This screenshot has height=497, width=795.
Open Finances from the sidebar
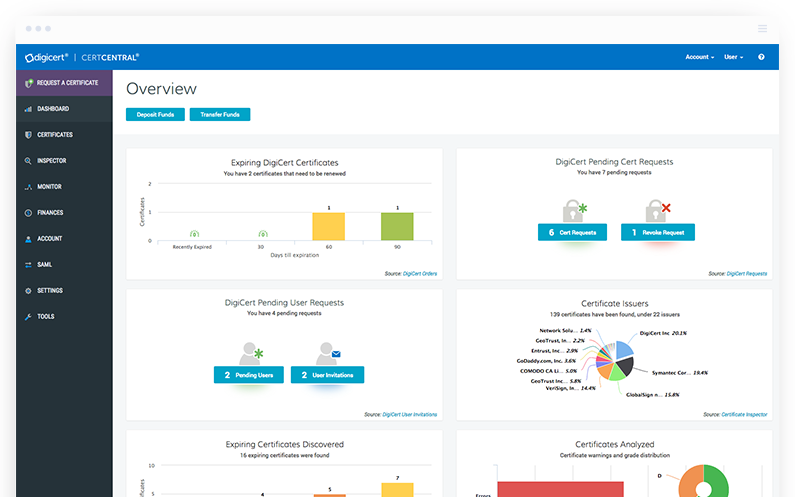[x=64, y=212]
